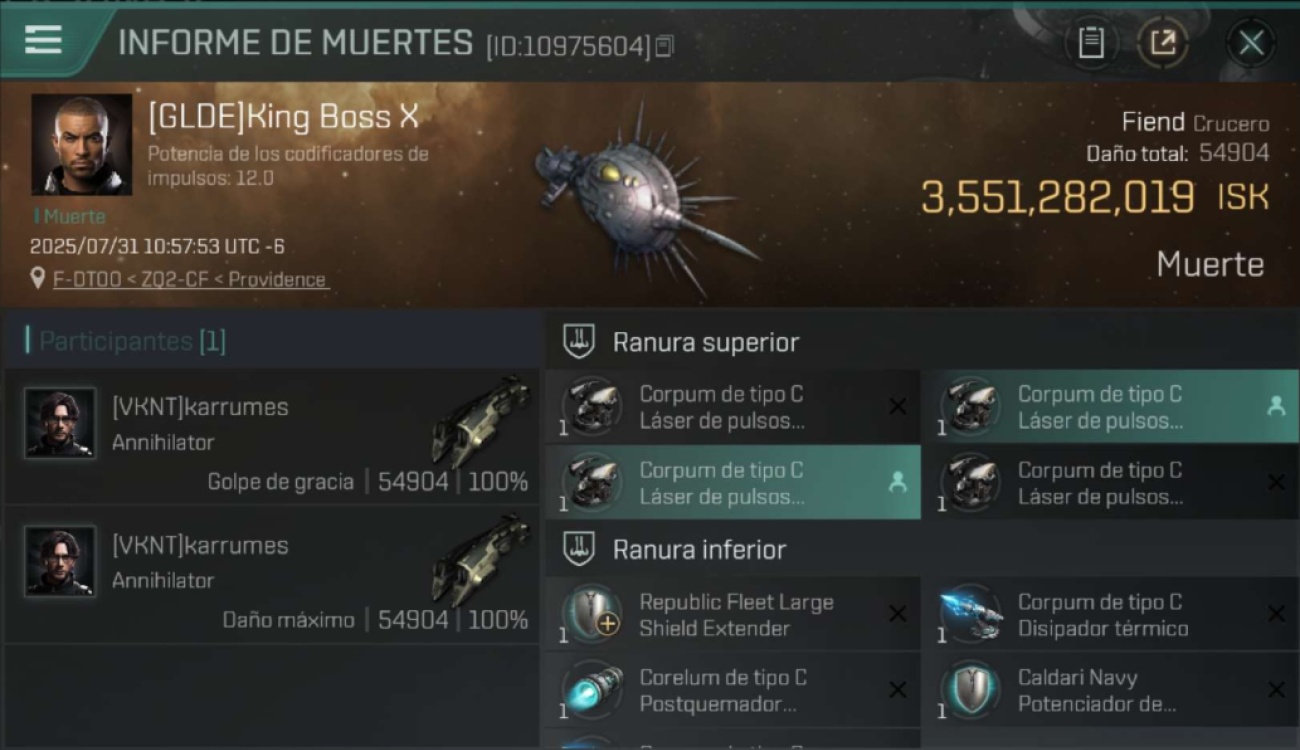
Task: Click the Annihilator ship icon in Daño máximo row
Action: (x=481, y=561)
